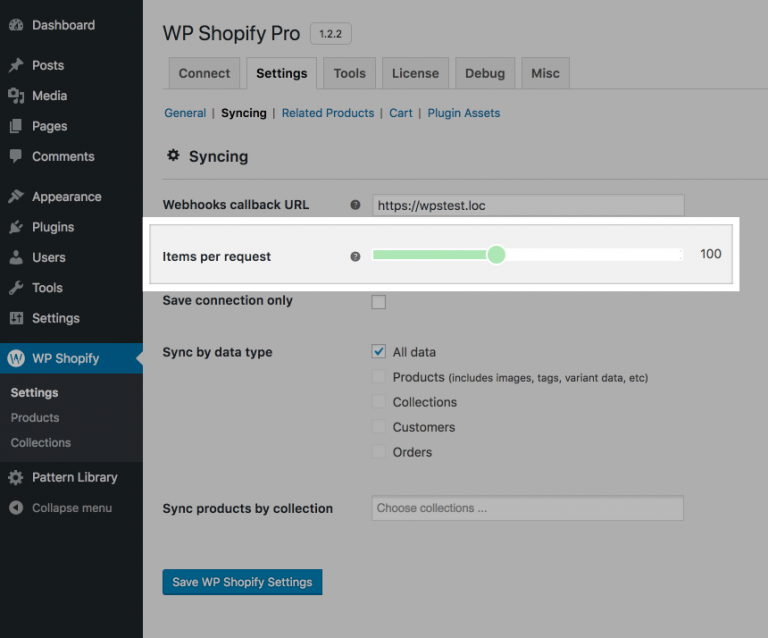768x638 pixels.
Task: Select the Syncing sub-navigation item
Action: click(244, 113)
